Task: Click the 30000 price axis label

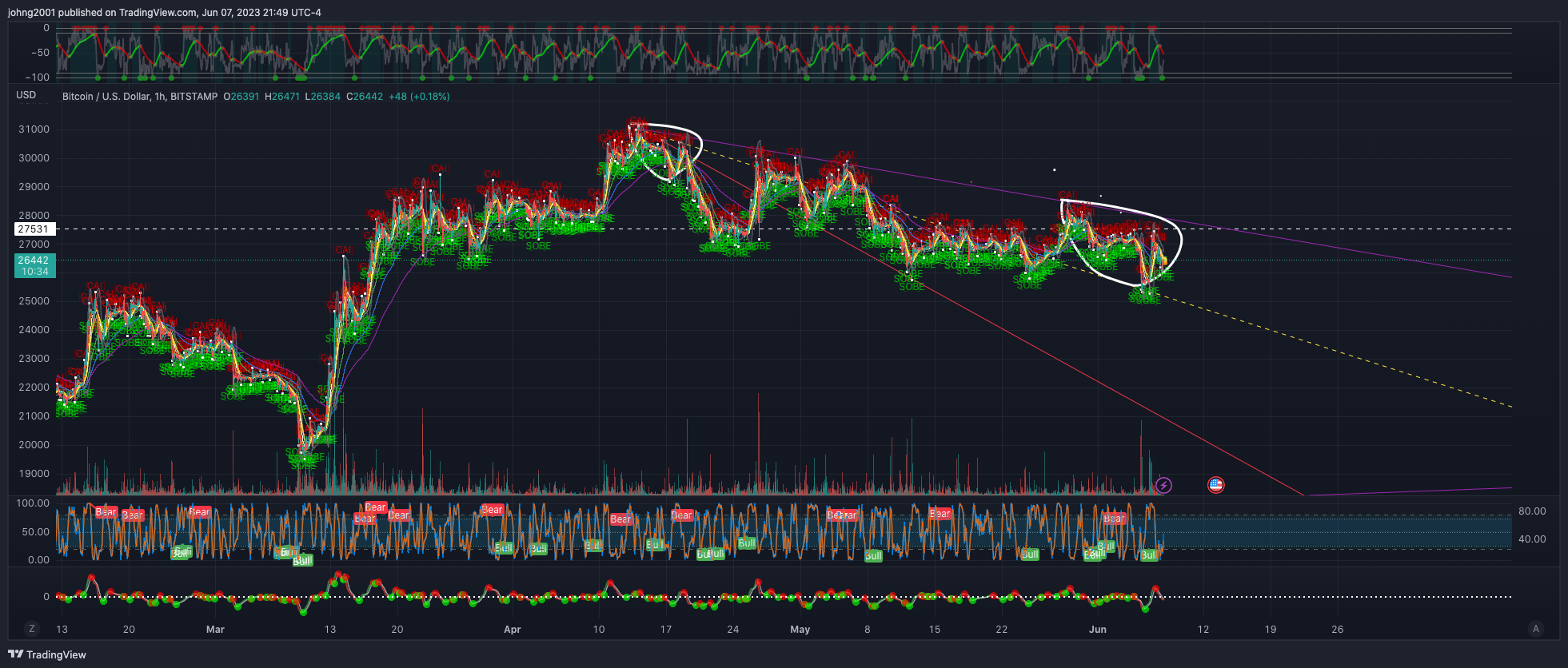Action: (34, 158)
